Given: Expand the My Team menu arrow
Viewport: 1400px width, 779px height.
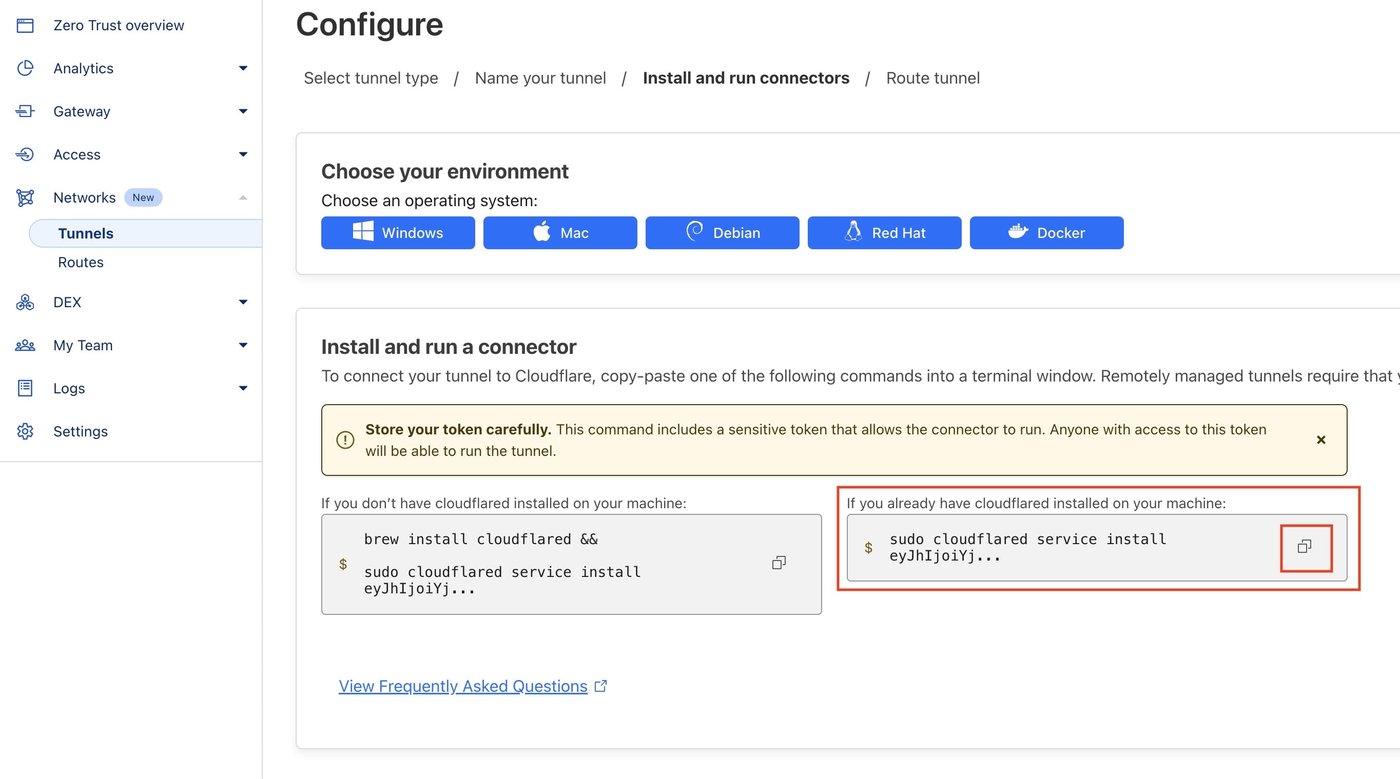Looking at the screenshot, I should point(243,345).
